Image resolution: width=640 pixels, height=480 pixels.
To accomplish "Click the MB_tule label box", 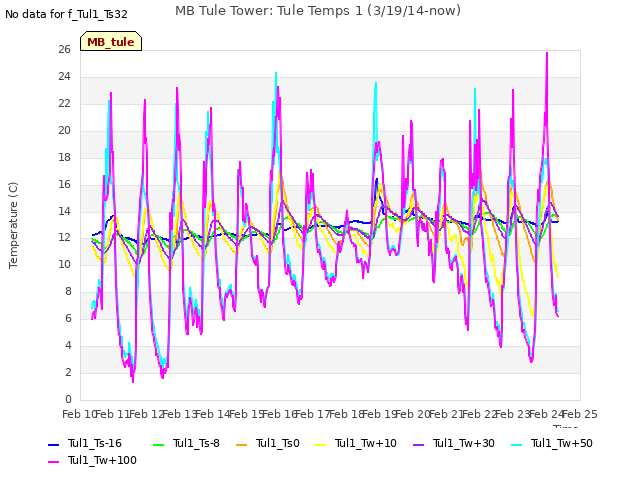I will 111,41.
